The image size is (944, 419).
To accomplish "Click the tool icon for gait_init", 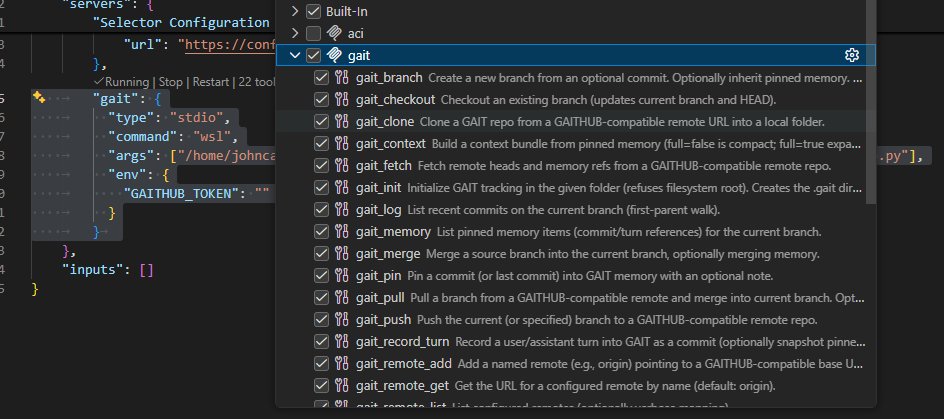I will [x=341, y=188].
